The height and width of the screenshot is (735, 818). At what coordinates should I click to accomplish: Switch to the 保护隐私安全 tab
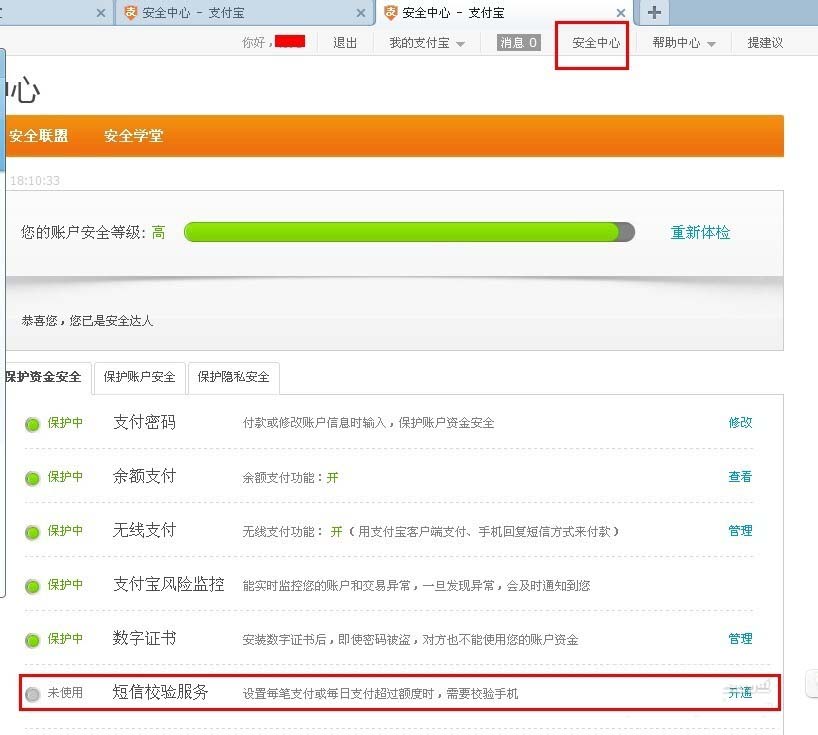(x=233, y=377)
